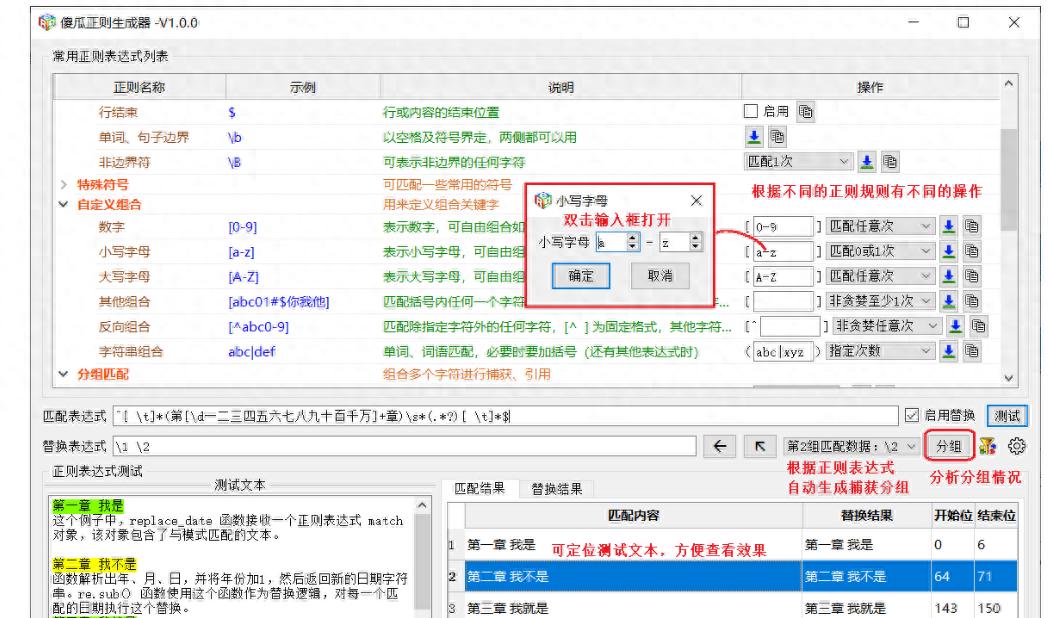Screen dimensions: 1048x618
Task: Click the colorful analyze-groups icon beside 分组
Action: (x=988, y=447)
